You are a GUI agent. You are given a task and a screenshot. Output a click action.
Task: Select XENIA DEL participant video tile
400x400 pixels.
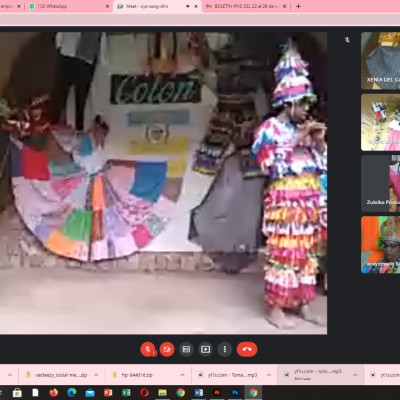381,60
